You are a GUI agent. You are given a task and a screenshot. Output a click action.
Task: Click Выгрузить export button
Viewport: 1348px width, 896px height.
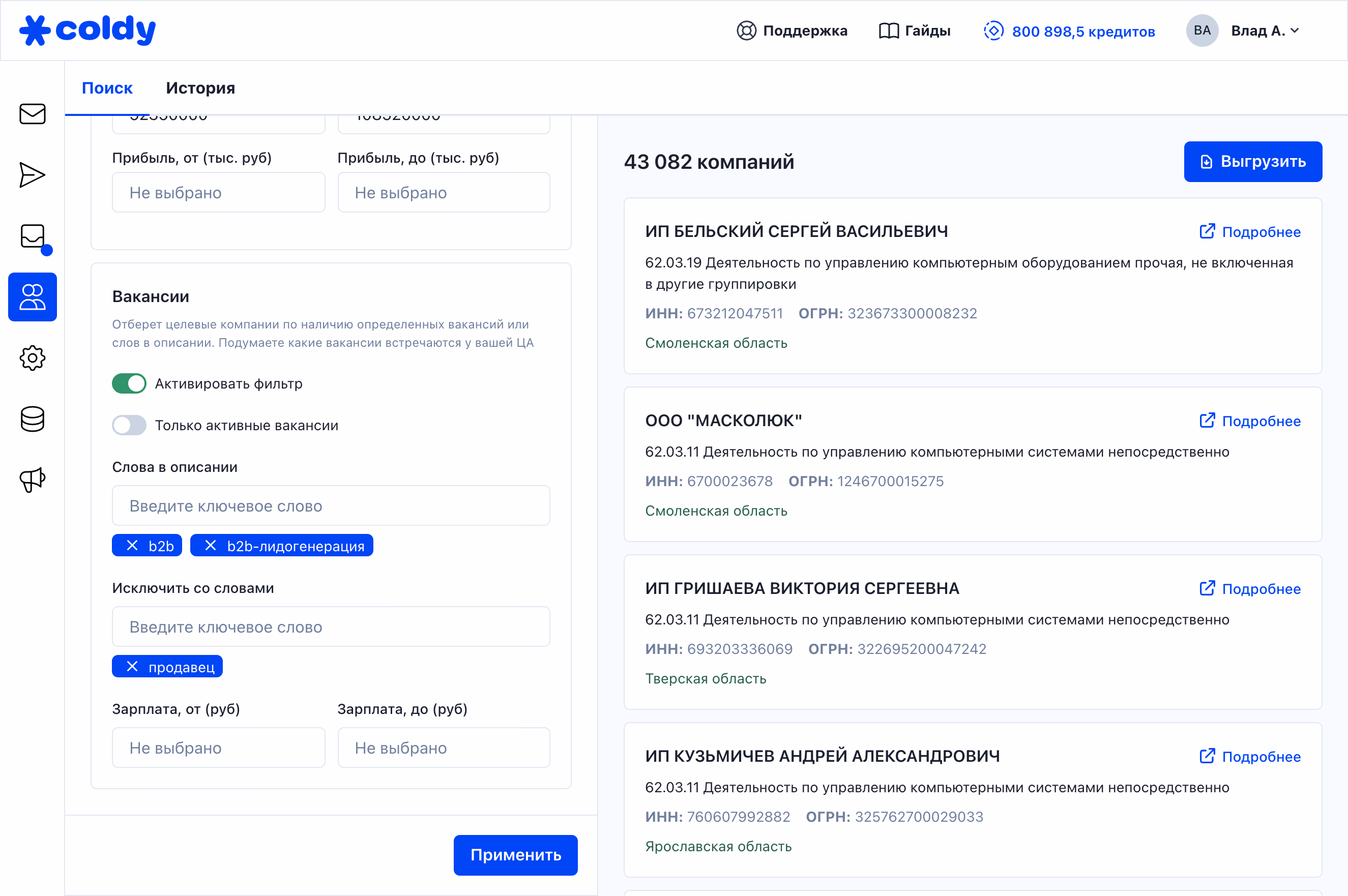click(x=1252, y=162)
